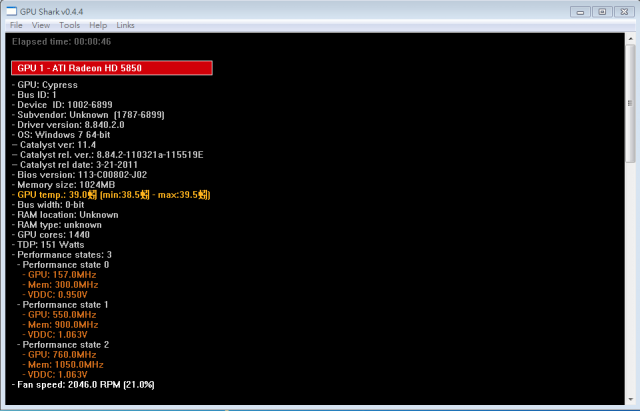Click the Performance state 1 heading
The image size is (640, 411).
click(63, 305)
